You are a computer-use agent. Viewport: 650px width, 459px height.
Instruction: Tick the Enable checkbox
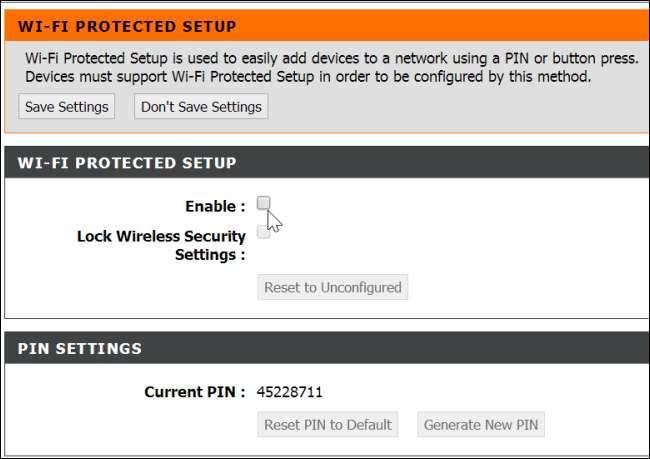tap(263, 203)
